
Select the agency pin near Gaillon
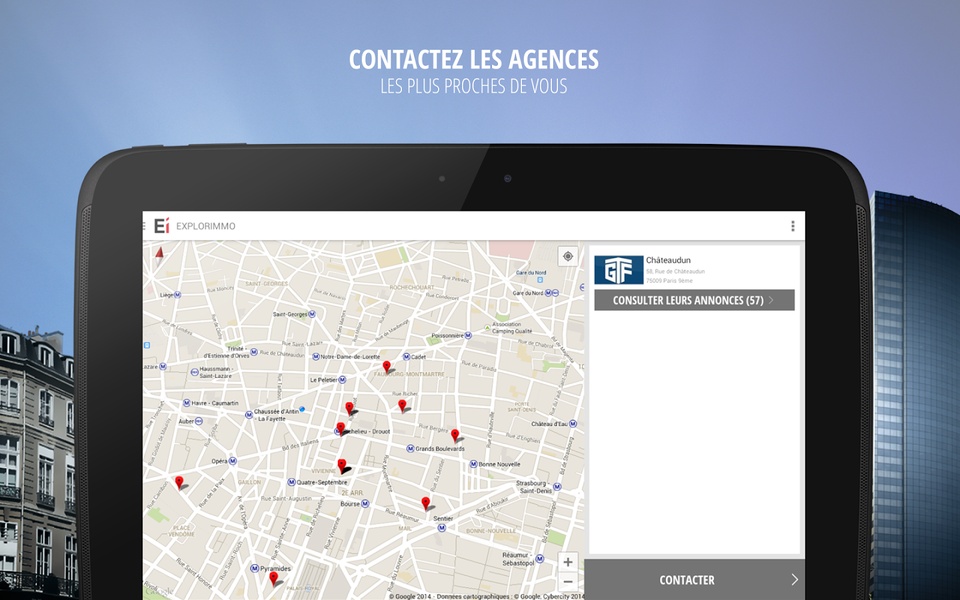tap(179, 482)
